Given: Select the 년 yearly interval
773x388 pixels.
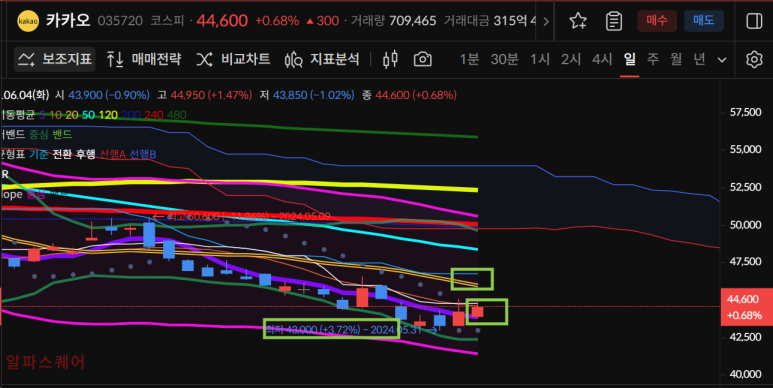Looking at the screenshot, I should (x=699, y=60).
